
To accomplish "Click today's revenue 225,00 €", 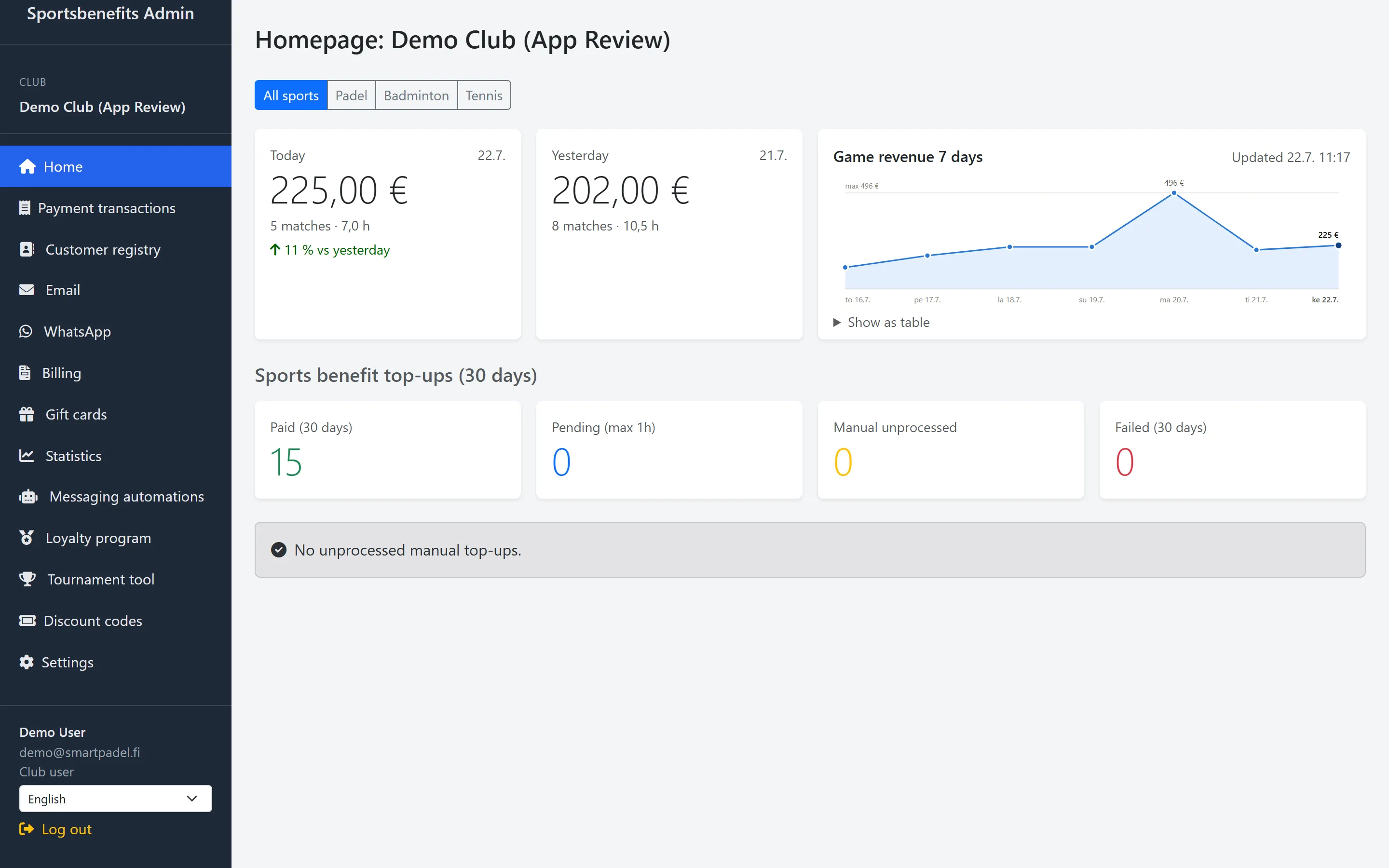I will click(339, 190).
